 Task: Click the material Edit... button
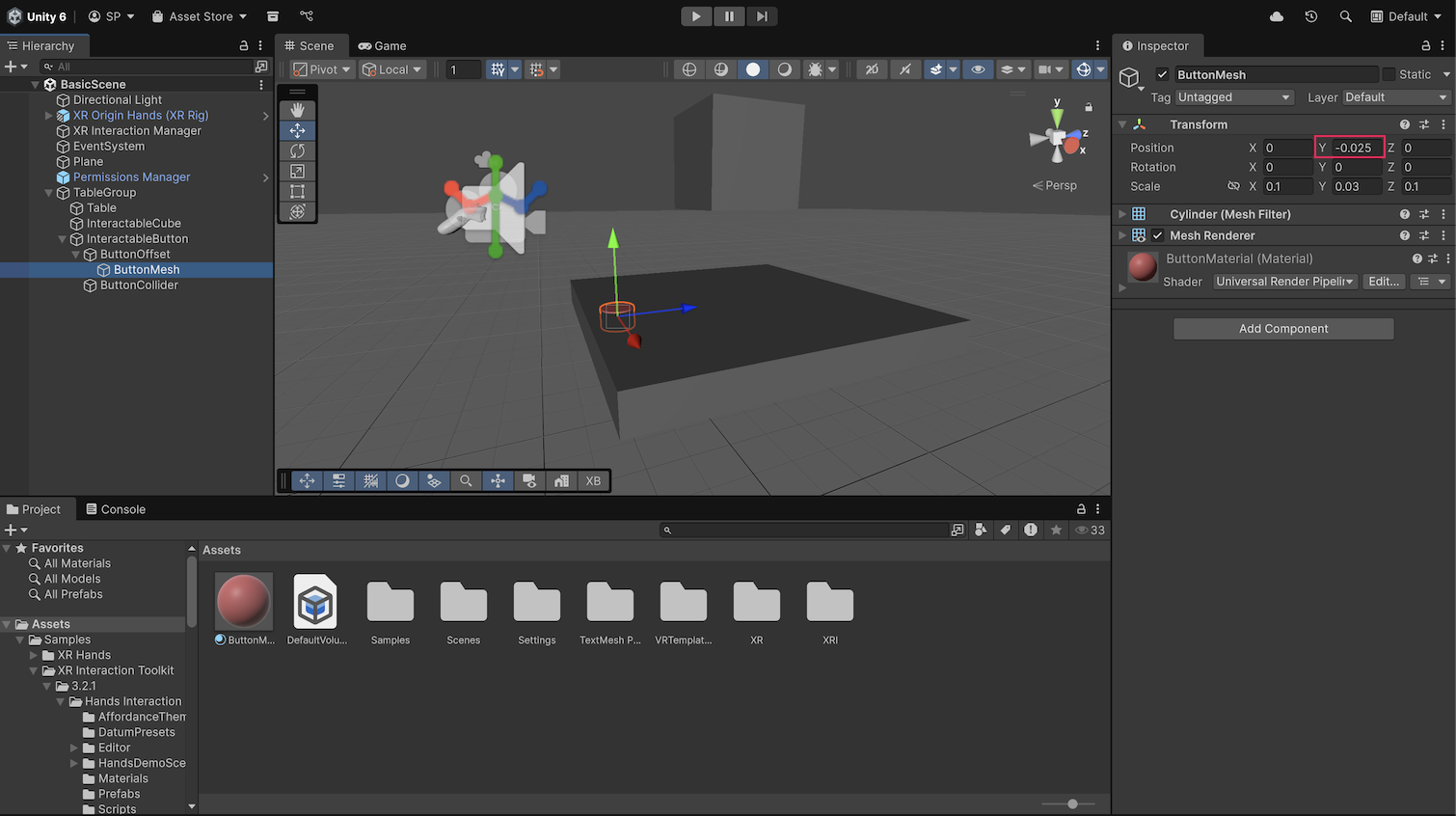pyautogui.click(x=1384, y=282)
